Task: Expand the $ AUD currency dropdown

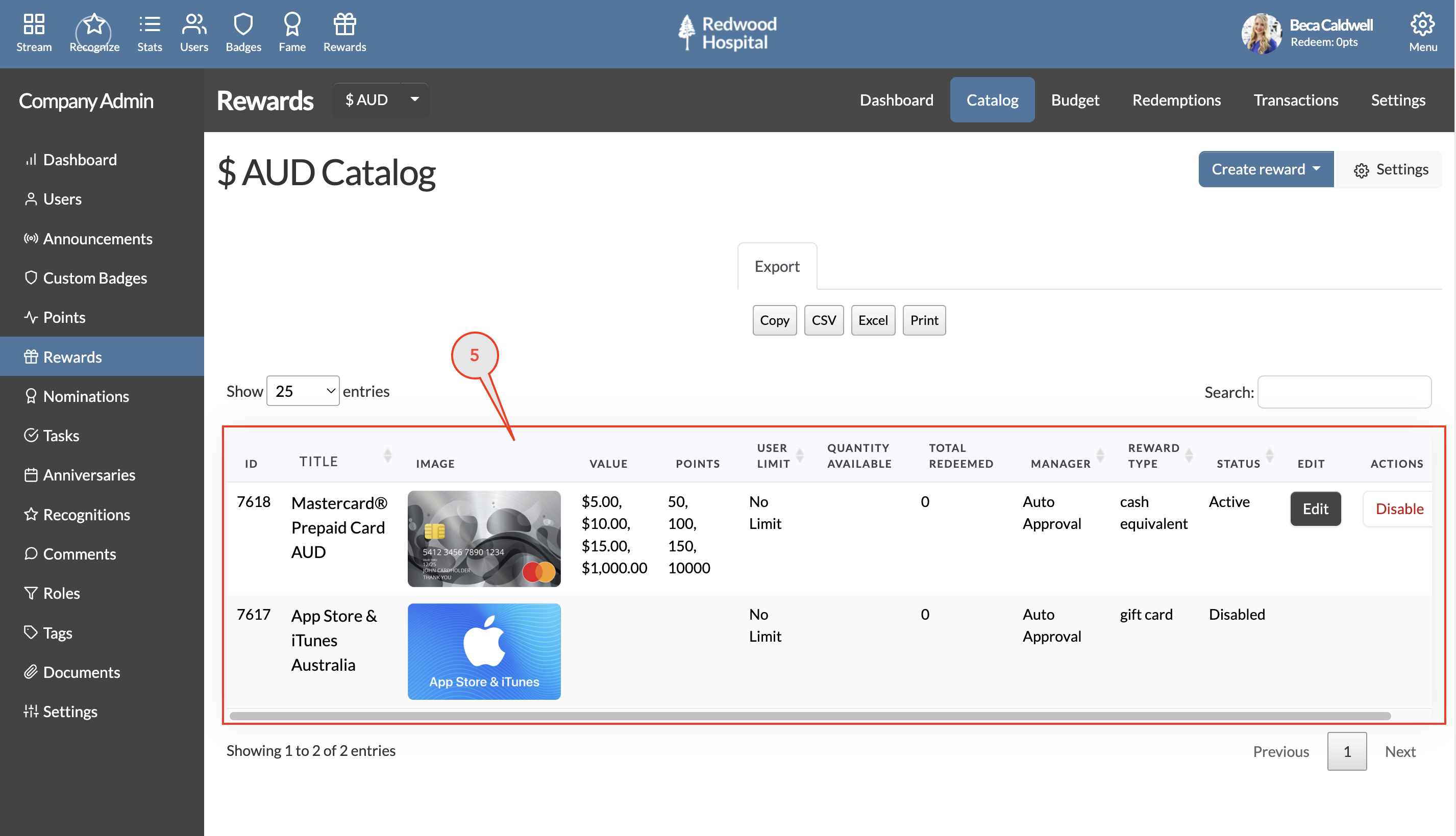Action: tap(381, 100)
